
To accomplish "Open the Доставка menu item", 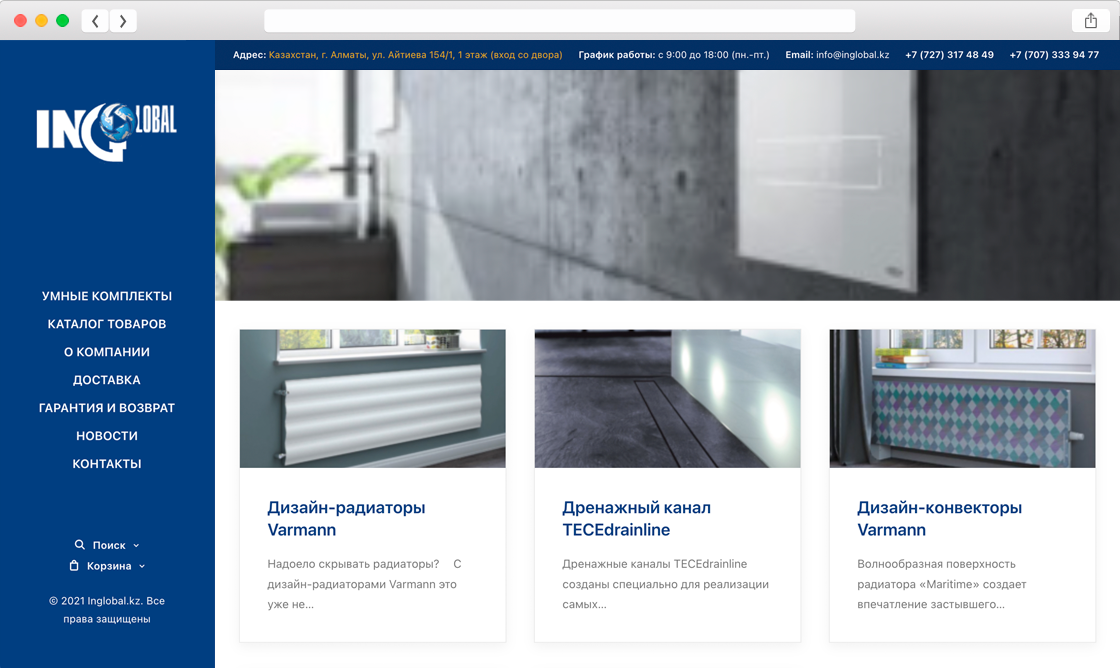I will (107, 380).
